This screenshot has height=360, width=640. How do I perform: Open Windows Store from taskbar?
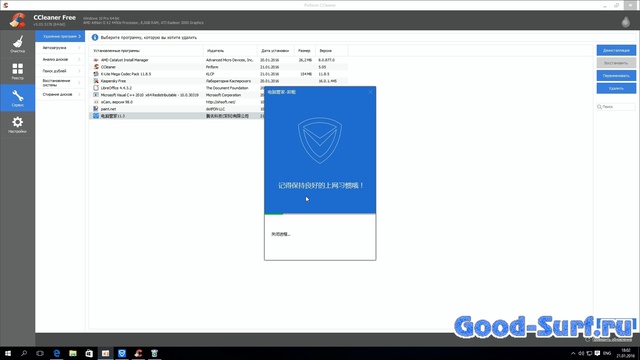pos(89,353)
